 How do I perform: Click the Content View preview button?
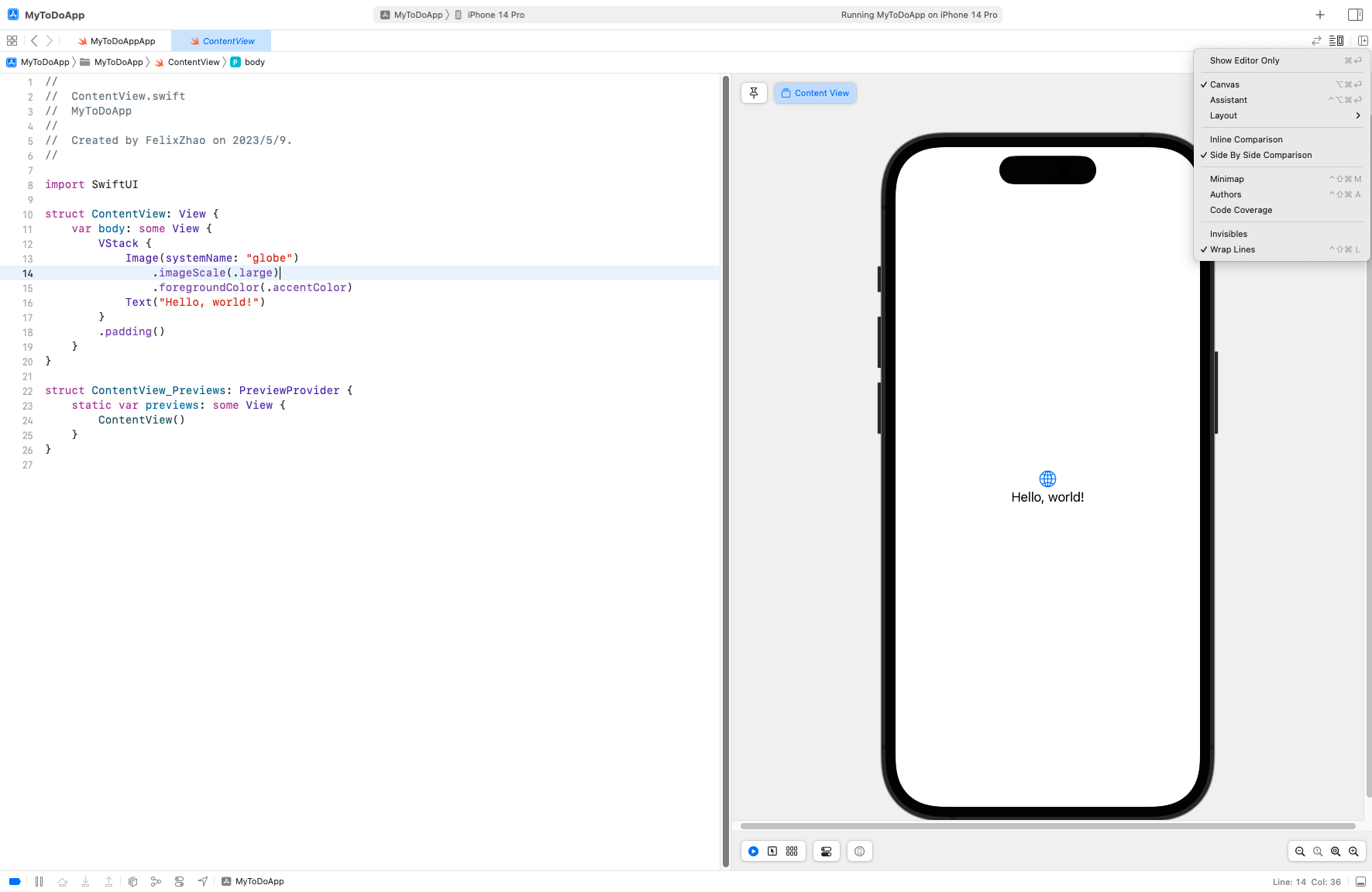click(x=815, y=93)
